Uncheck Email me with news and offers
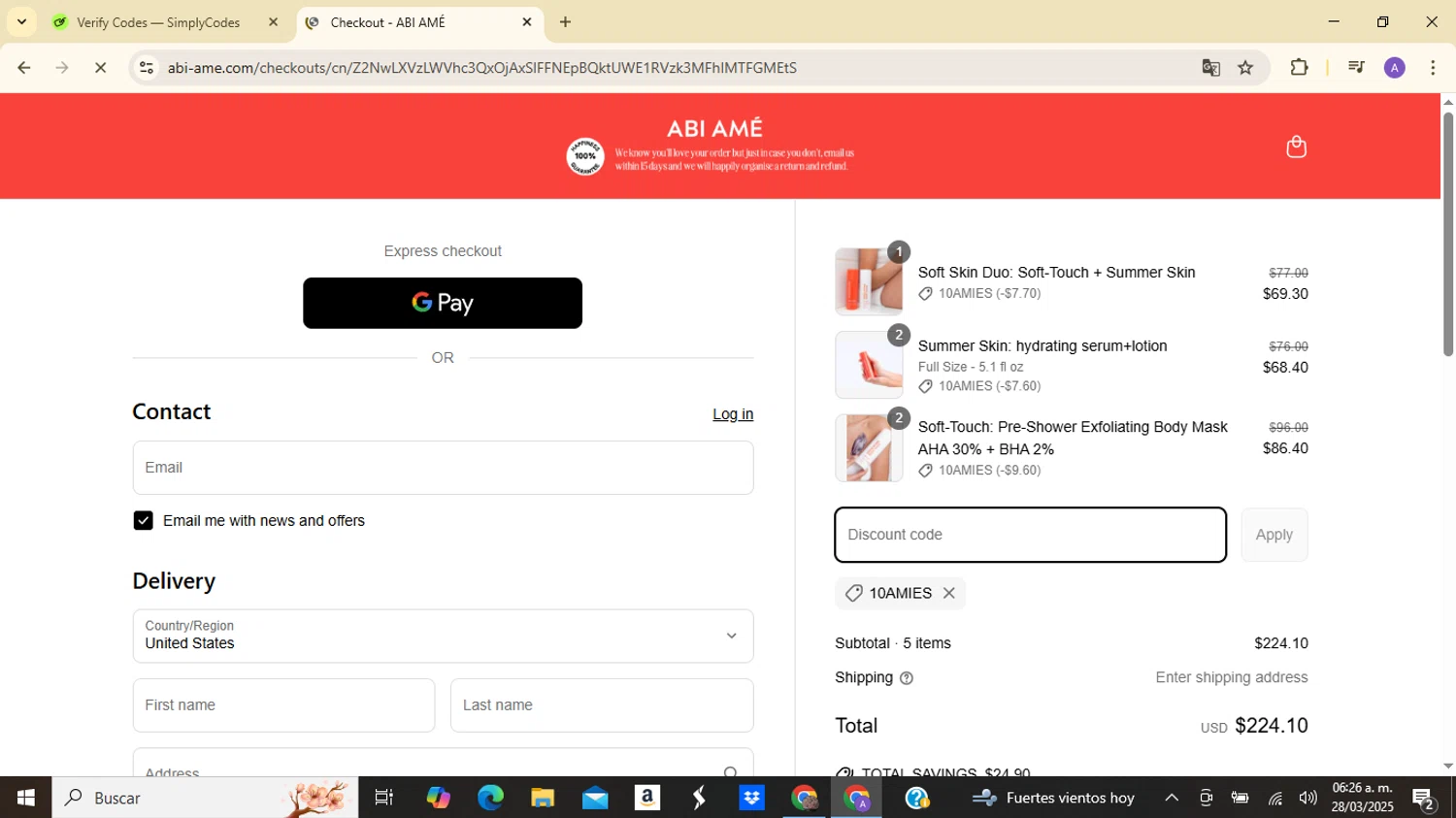The height and width of the screenshot is (818, 1456). (143, 521)
